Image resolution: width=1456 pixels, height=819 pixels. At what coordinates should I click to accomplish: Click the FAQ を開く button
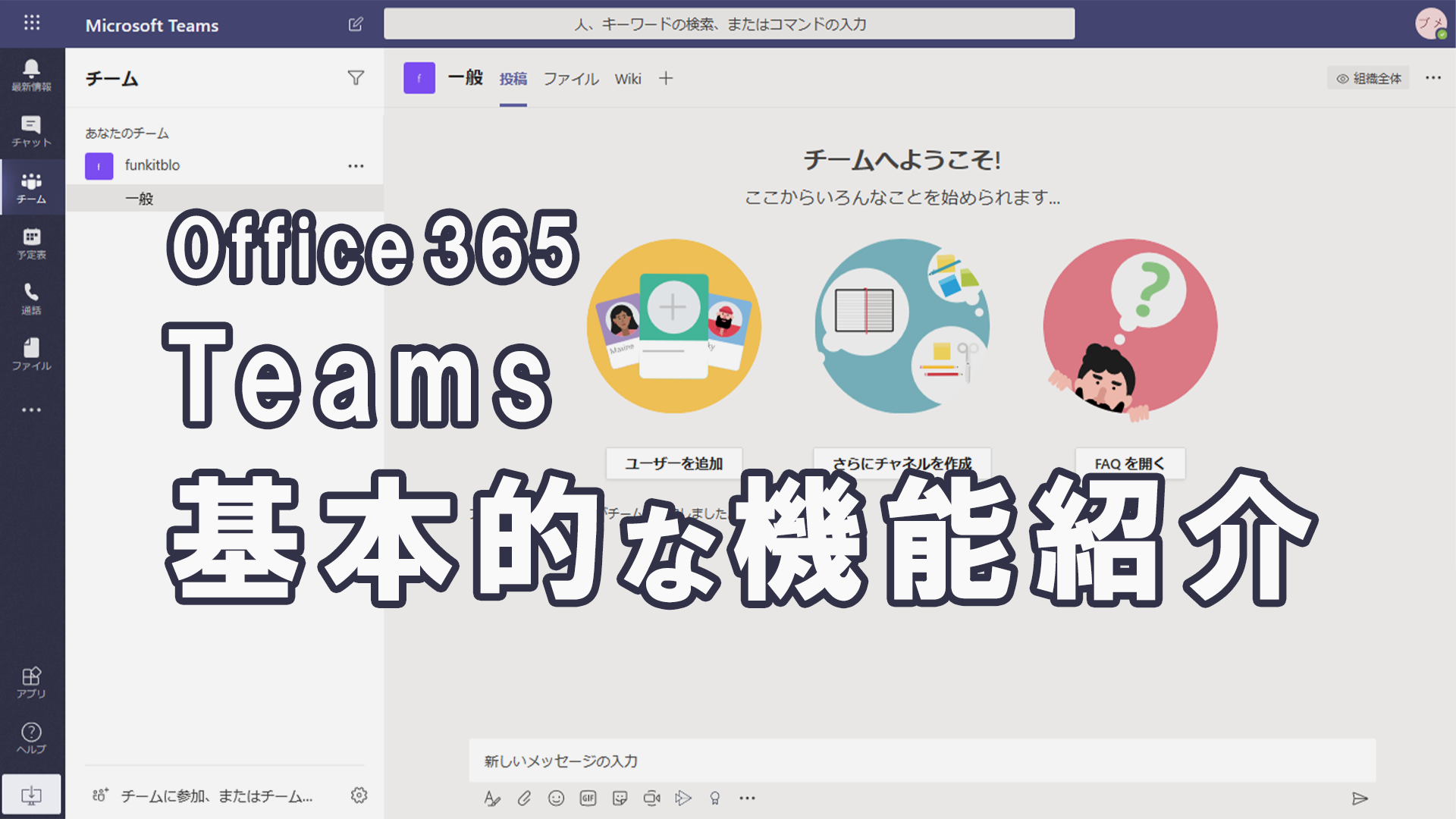click(1129, 463)
